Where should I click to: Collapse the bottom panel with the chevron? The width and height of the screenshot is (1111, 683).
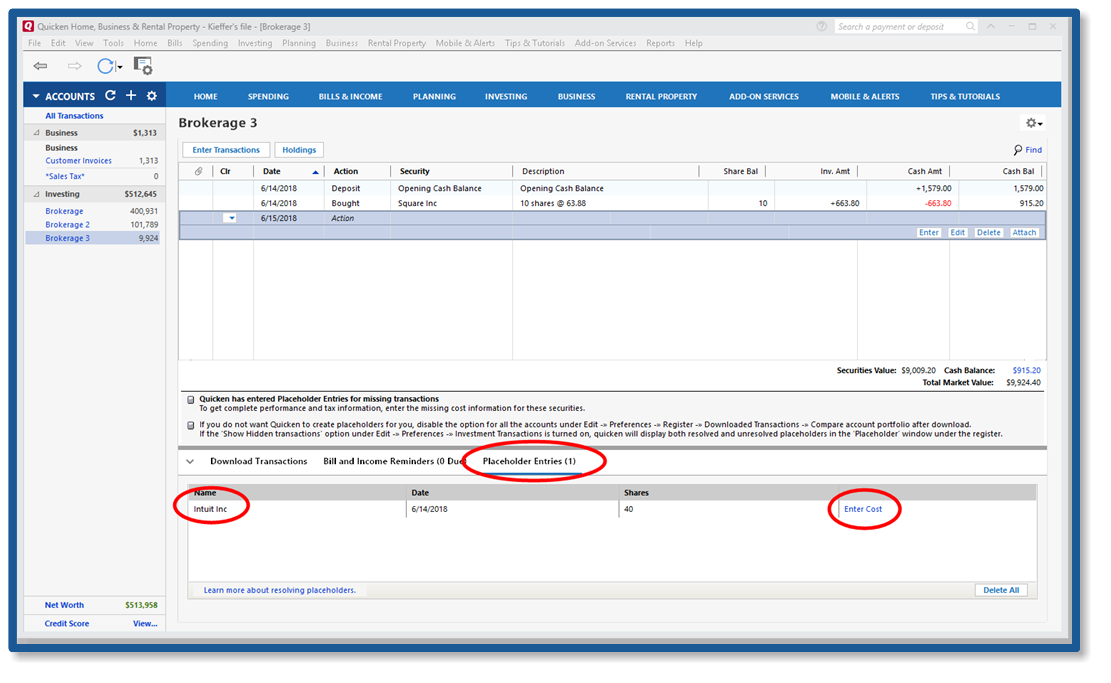(190, 461)
